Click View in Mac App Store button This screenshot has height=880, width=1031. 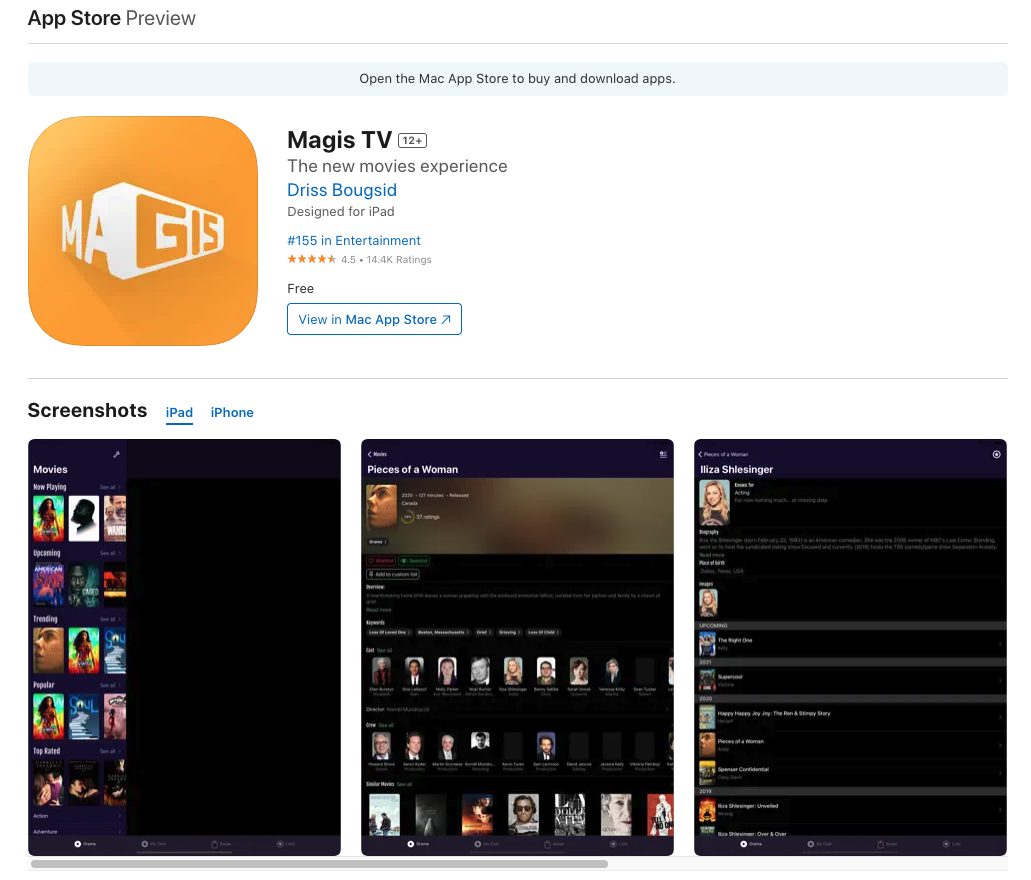pos(374,319)
